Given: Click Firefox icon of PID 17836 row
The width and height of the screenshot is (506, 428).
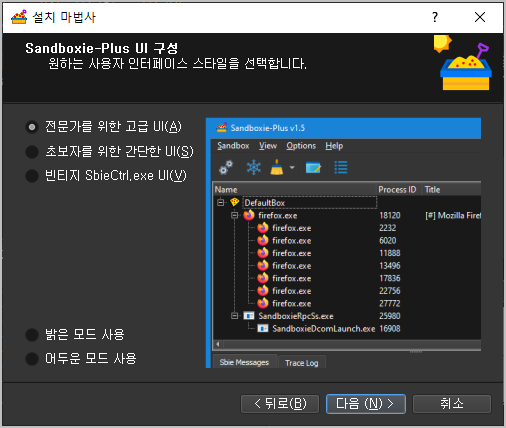Looking at the screenshot, I should 263,278.
